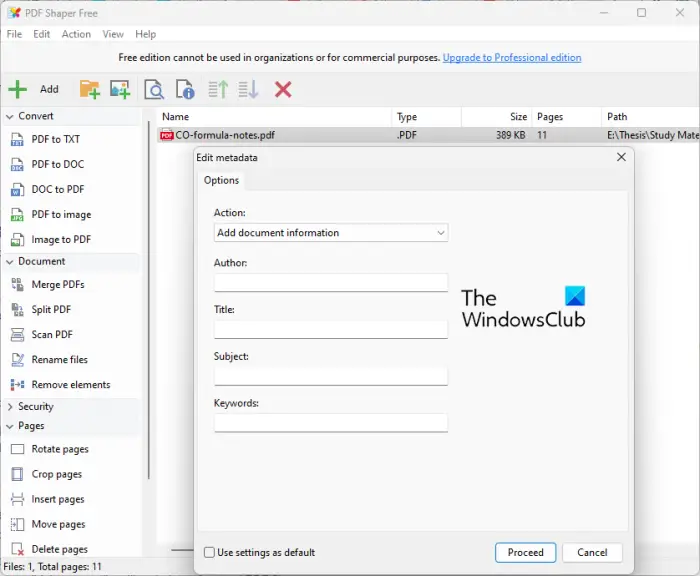Select the CO-formula-notes.pdf file name
Viewport: 700px width, 576px height.
point(225,135)
